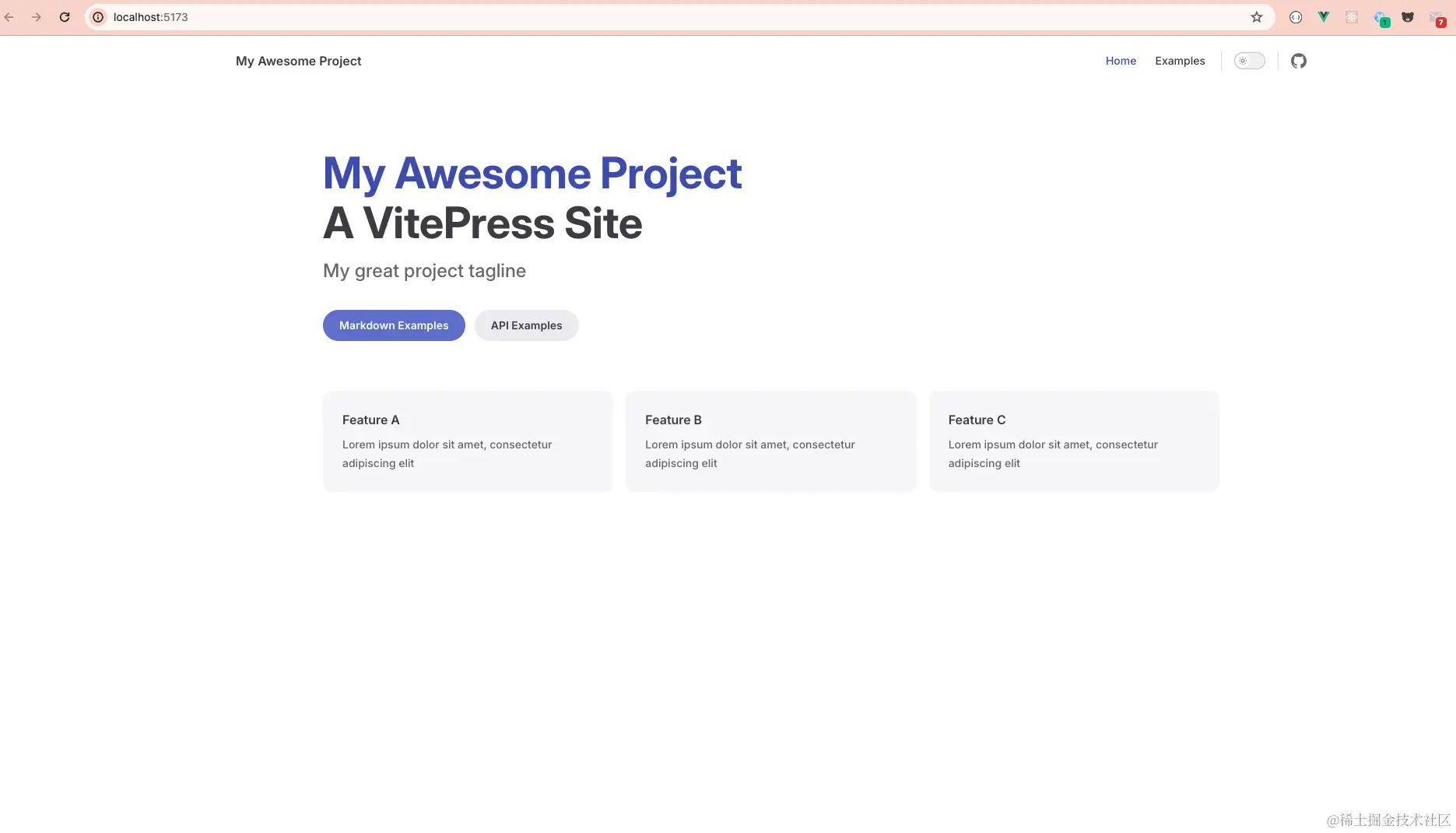Screen dimensions: 1456x833
Task: Click the 'A VitePress Site' heading
Action: click(482, 223)
